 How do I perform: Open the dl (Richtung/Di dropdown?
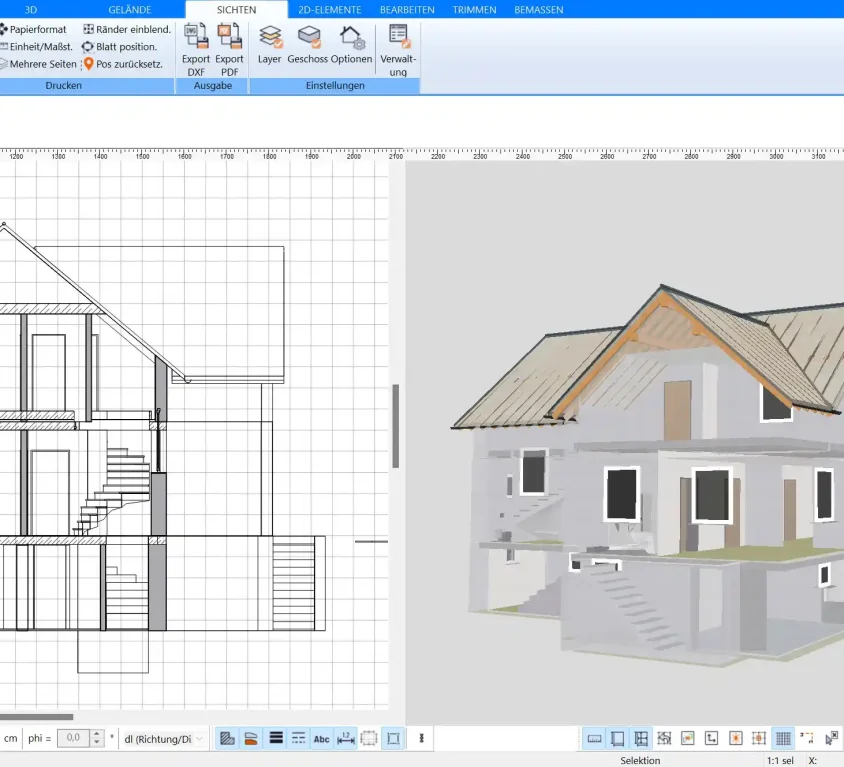tap(164, 739)
